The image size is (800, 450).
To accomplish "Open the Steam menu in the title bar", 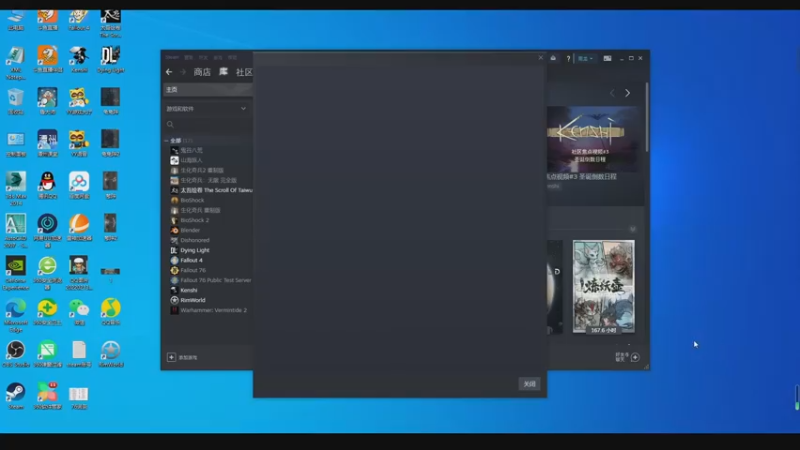I will [x=172, y=58].
